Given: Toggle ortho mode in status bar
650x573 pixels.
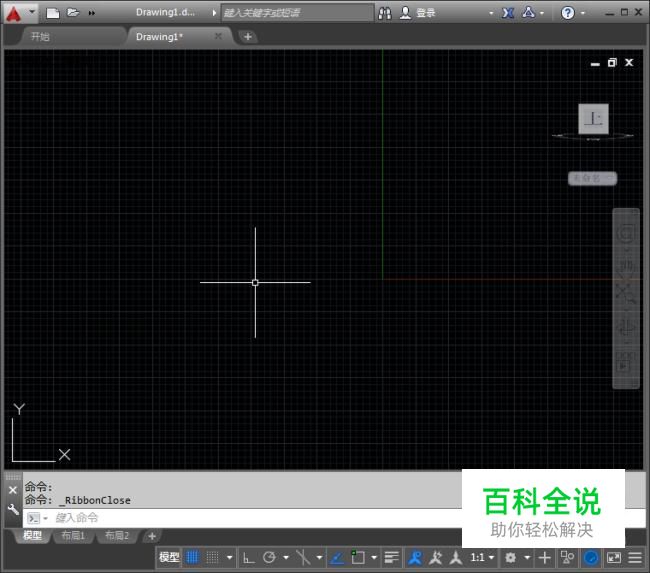Looking at the screenshot, I should [249, 558].
